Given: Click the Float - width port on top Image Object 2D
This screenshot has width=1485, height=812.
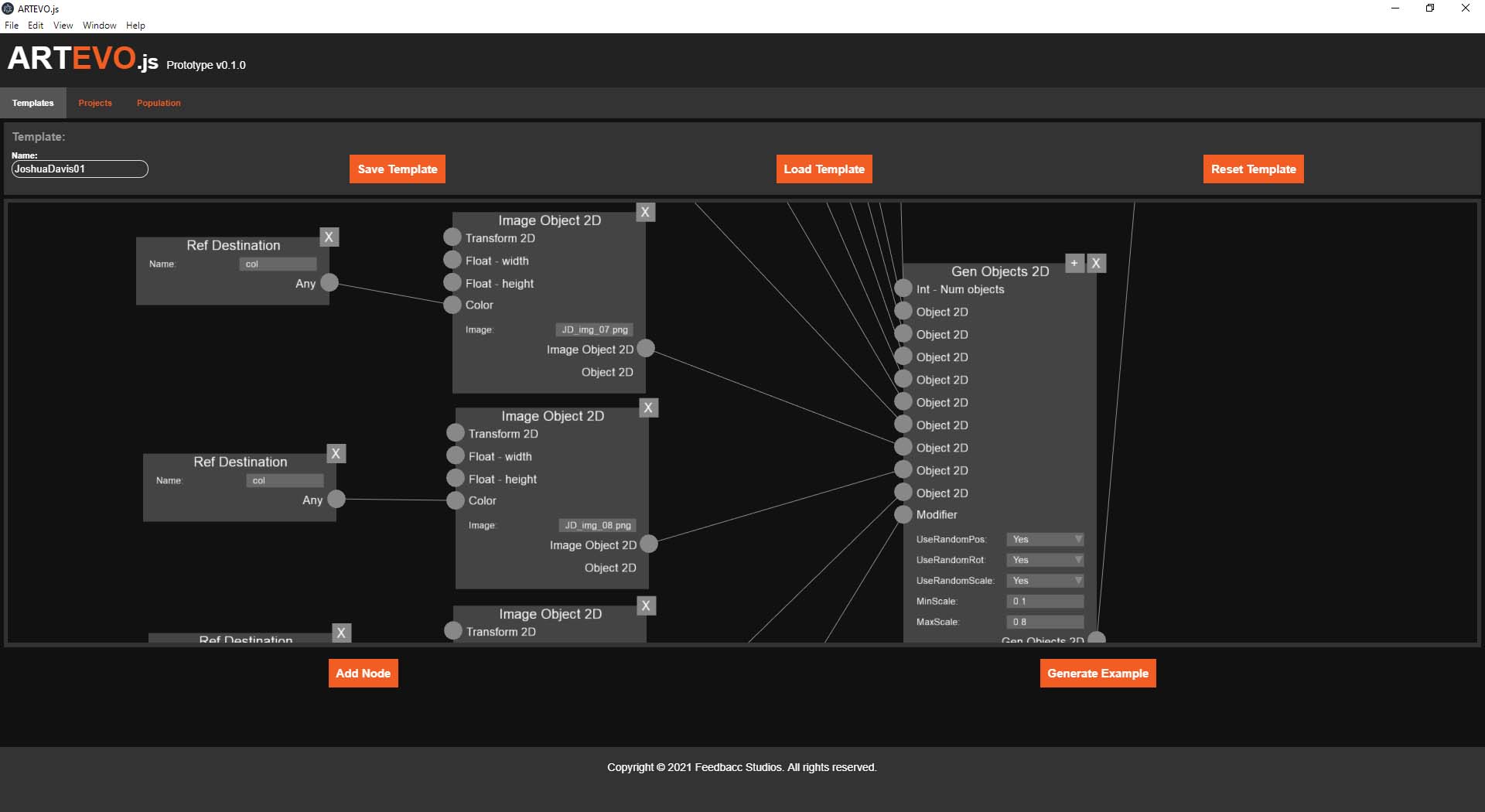Looking at the screenshot, I should [x=452, y=261].
